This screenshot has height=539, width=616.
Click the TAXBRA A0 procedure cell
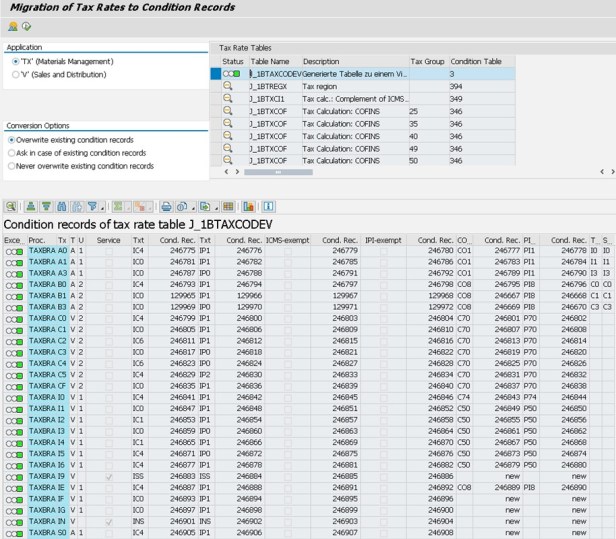[42, 251]
